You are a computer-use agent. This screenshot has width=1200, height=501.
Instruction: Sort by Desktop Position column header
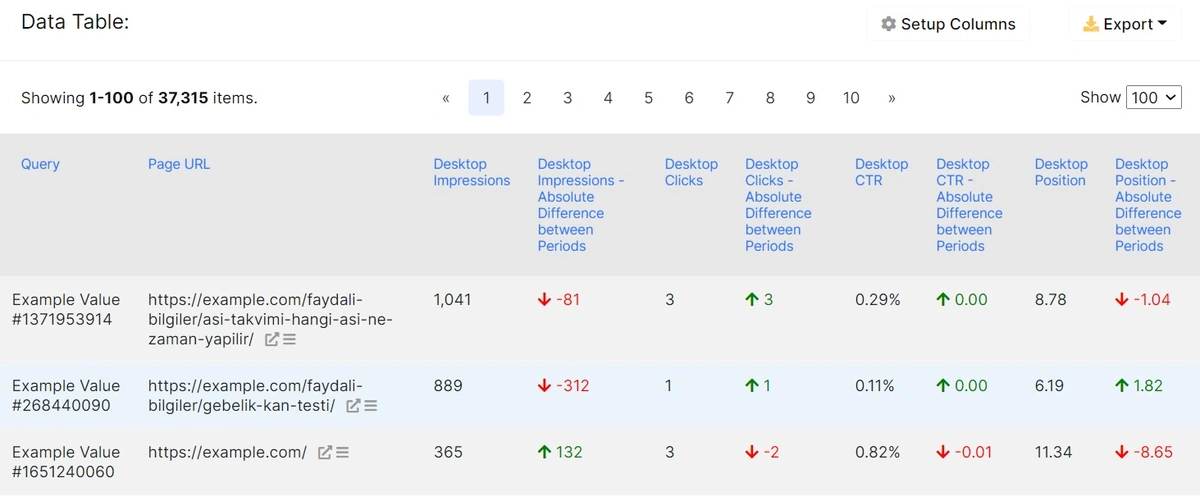coord(1060,172)
